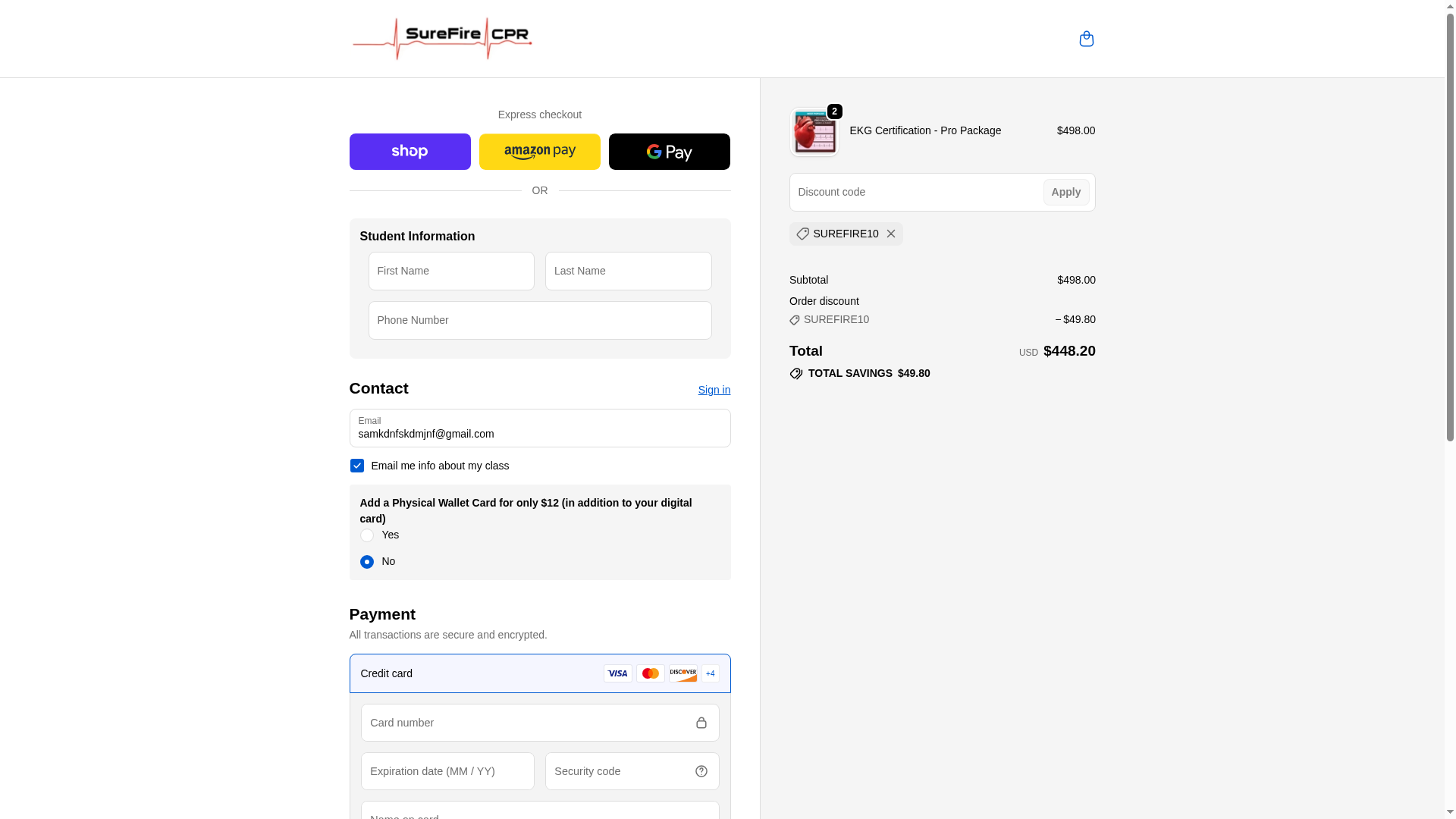Image resolution: width=1456 pixels, height=819 pixels.
Task: Click the Mastercard icon
Action: 650,673
